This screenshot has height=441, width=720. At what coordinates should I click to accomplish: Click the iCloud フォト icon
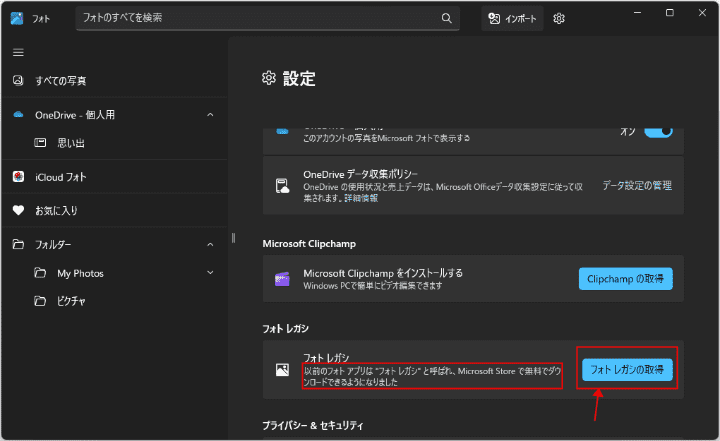click(18, 176)
